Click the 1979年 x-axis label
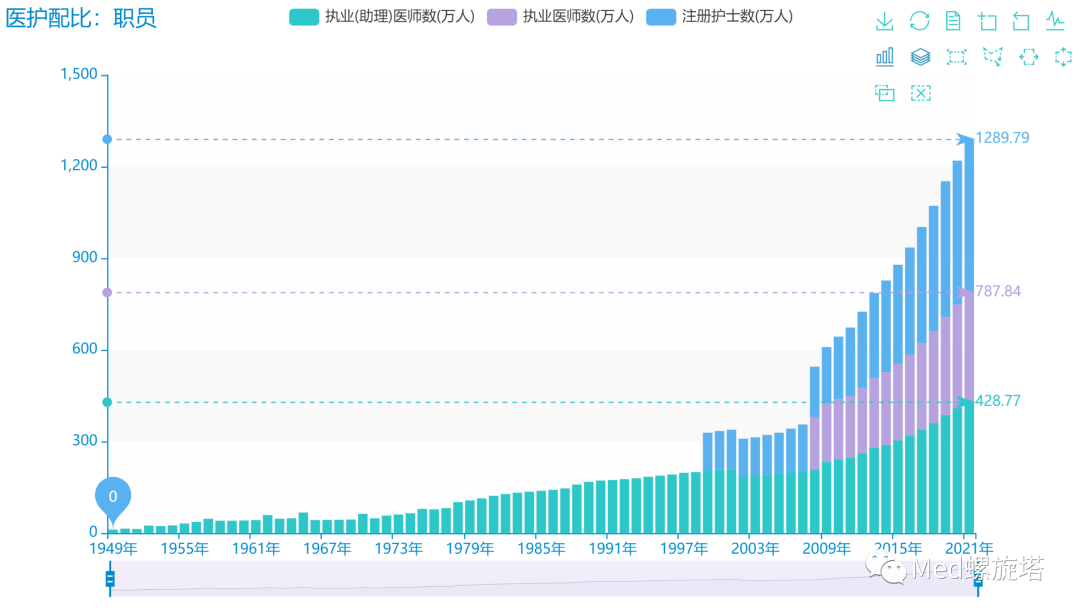 [x=470, y=549]
